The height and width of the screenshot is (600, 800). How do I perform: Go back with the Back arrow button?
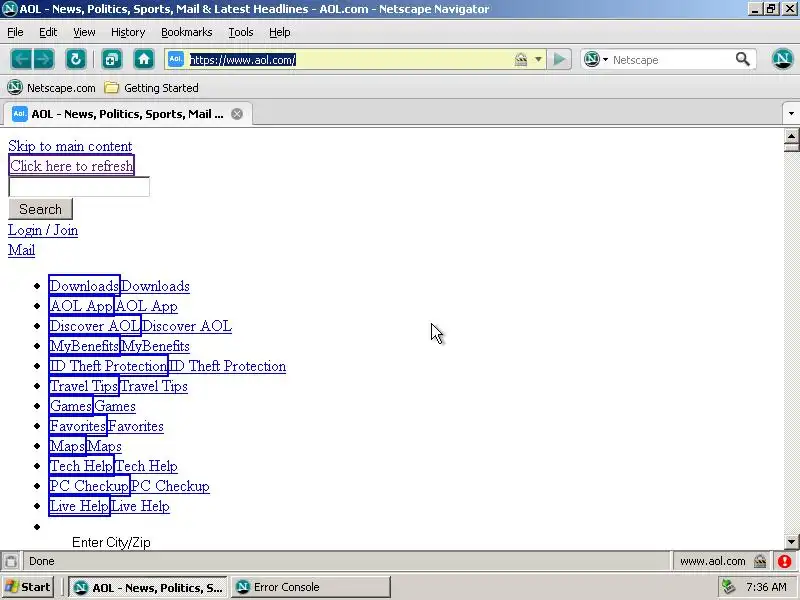[21, 60]
